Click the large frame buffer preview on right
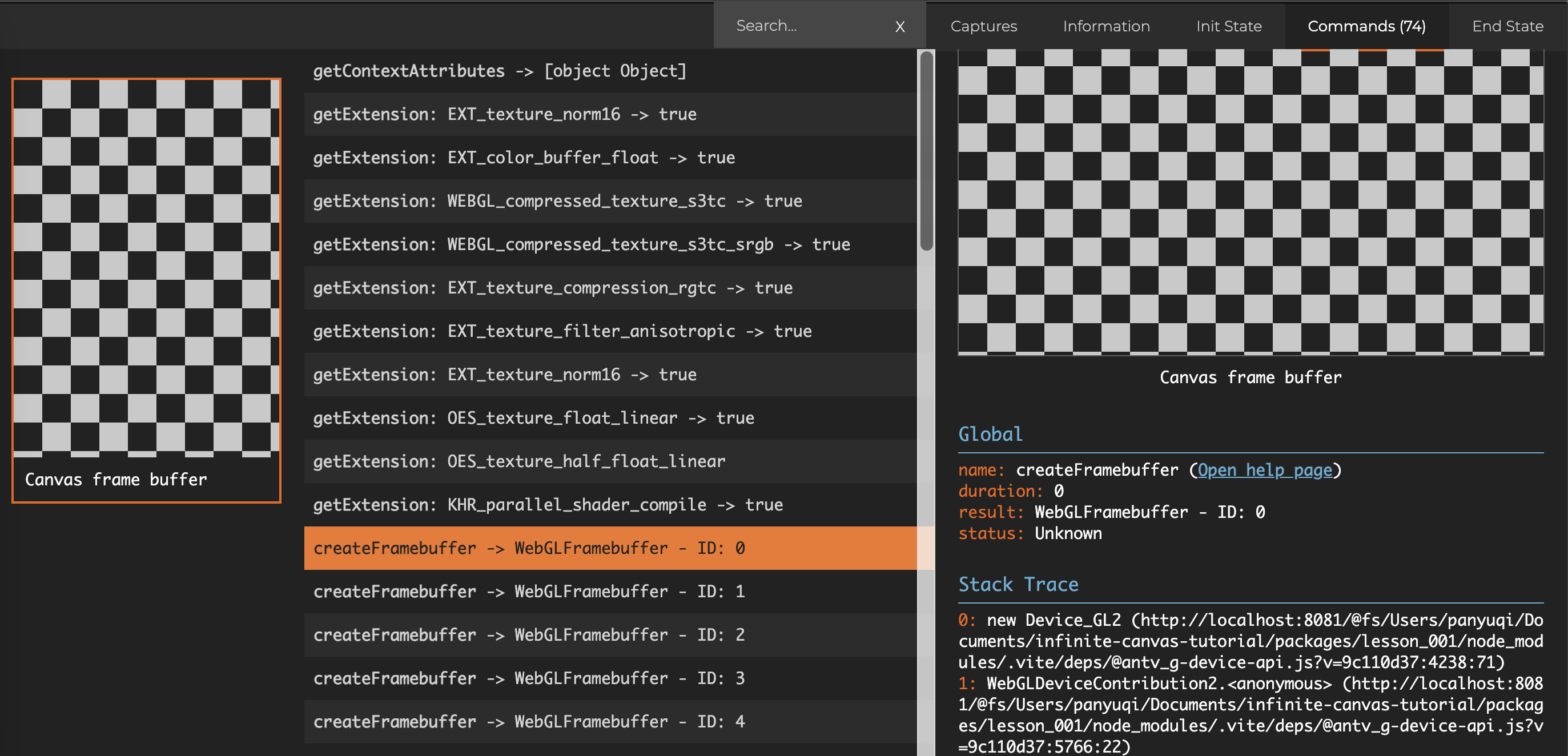The width and height of the screenshot is (1568, 756). click(1251, 201)
